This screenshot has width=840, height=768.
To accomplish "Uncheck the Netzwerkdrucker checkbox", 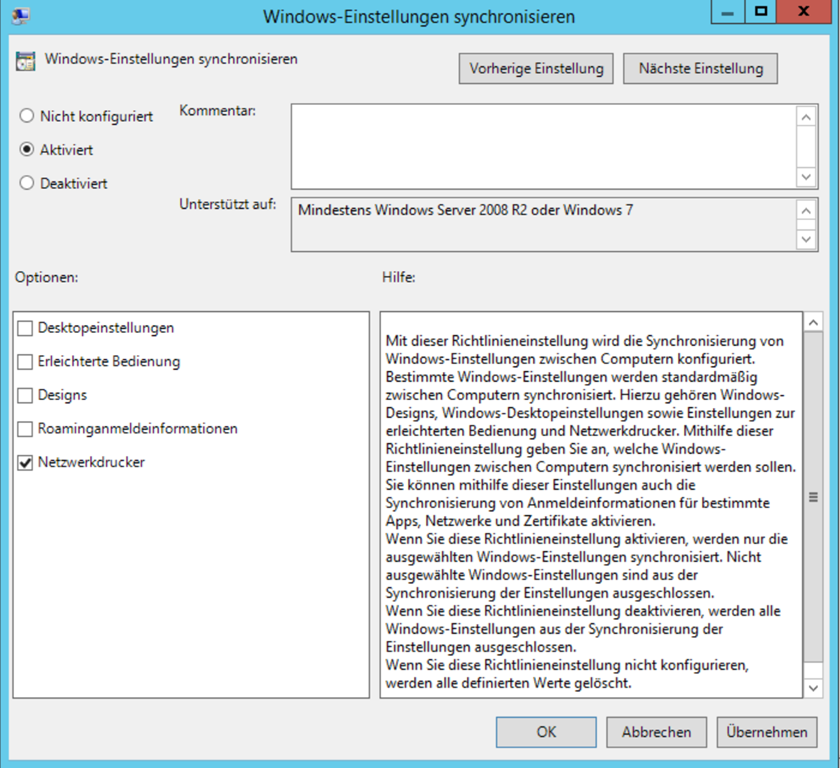I will (x=26, y=463).
